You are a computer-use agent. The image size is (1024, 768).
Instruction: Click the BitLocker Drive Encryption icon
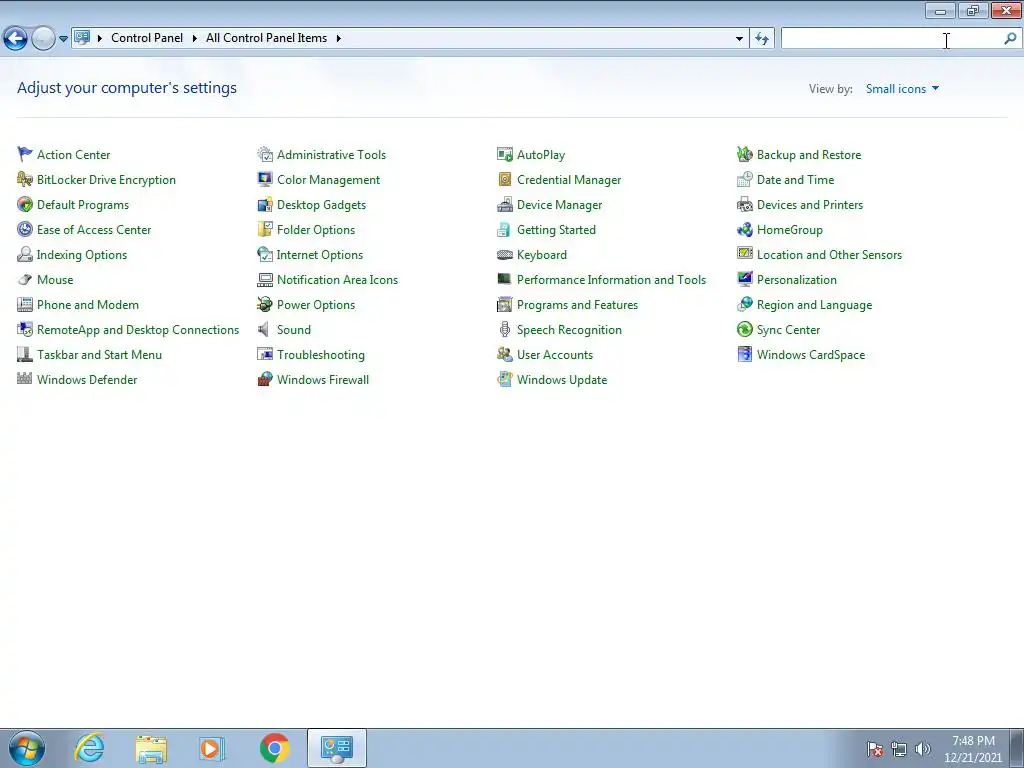pyautogui.click(x=25, y=179)
